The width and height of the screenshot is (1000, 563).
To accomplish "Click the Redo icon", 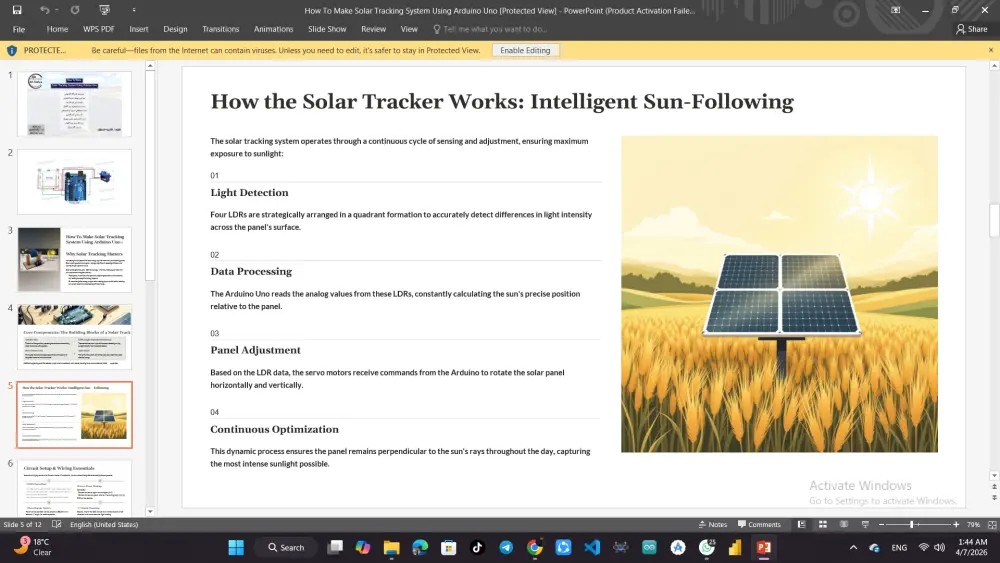I will (x=75, y=10).
